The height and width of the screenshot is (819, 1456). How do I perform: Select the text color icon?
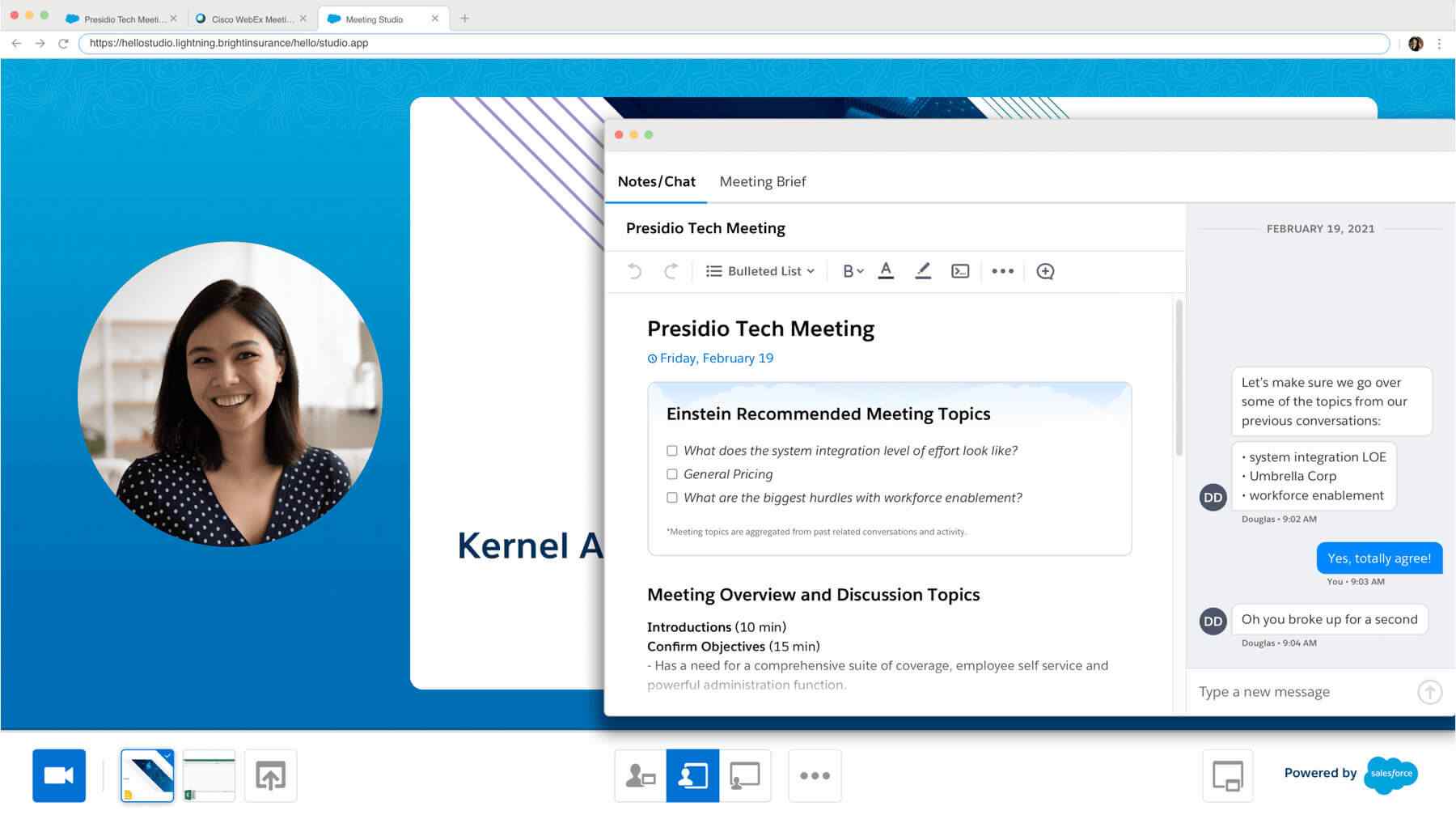pos(887,271)
